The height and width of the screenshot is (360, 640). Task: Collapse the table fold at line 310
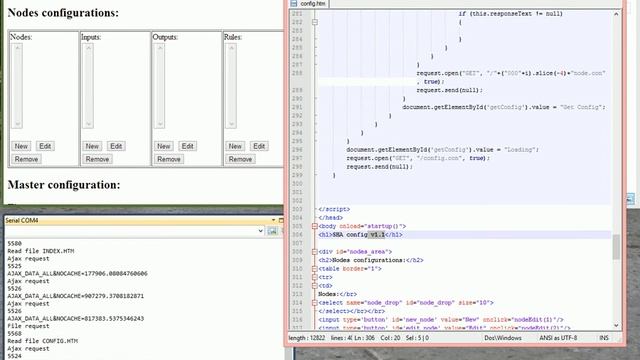point(315,269)
